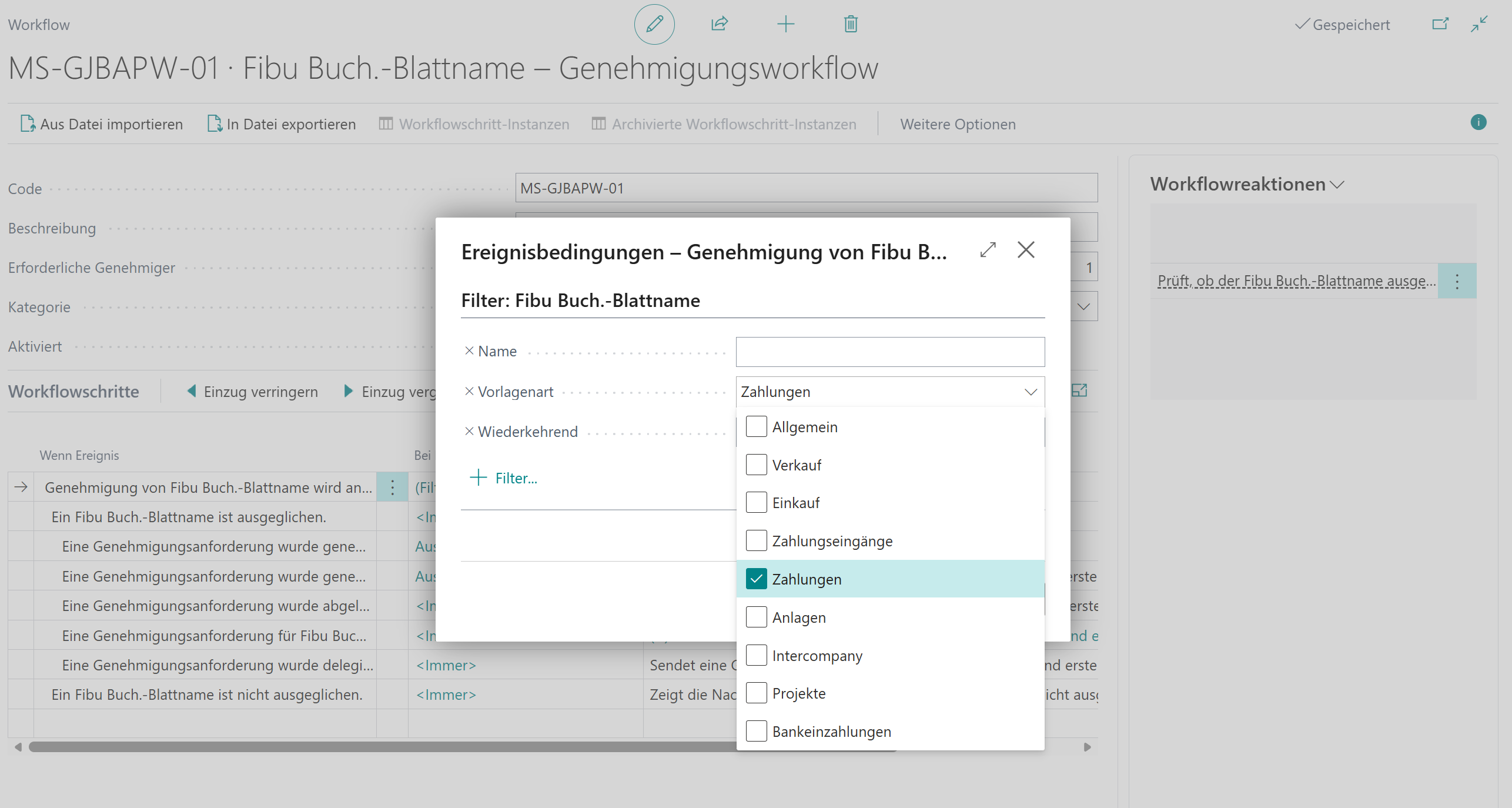The width and height of the screenshot is (1512, 808).
Task: Open workflow in new window icon
Action: click(1440, 24)
